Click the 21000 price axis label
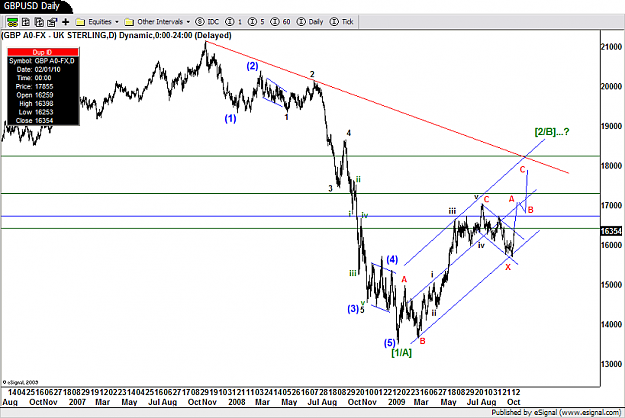 [x=611, y=47]
